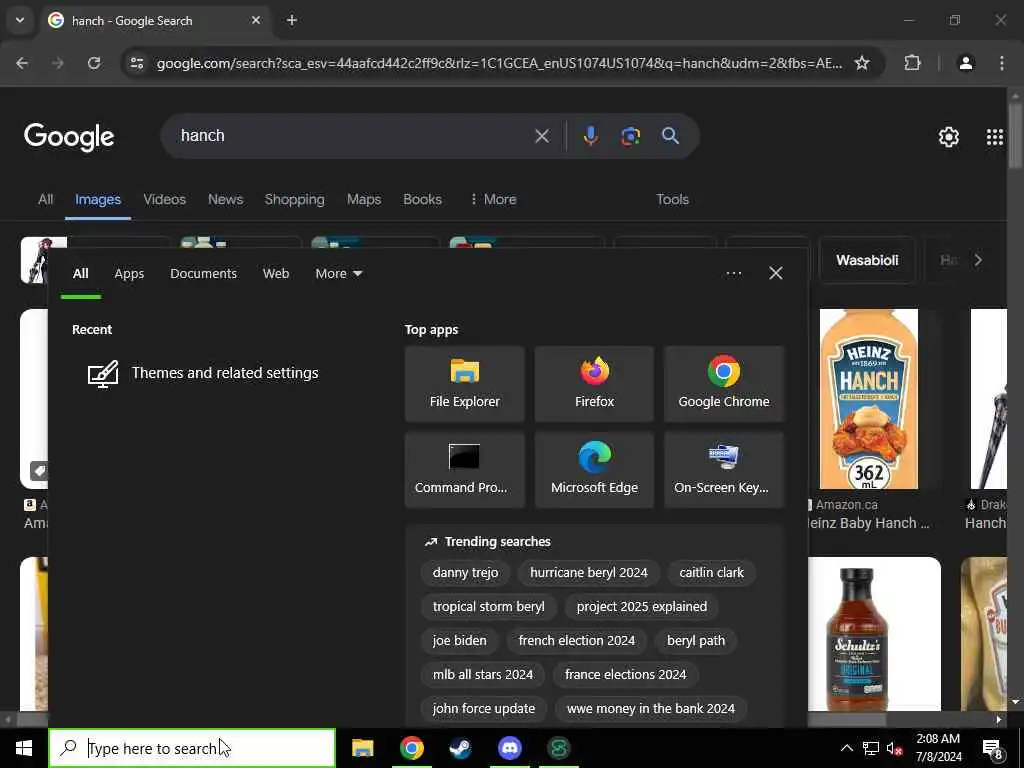Open File Explorer from Top apps

click(x=464, y=384)
